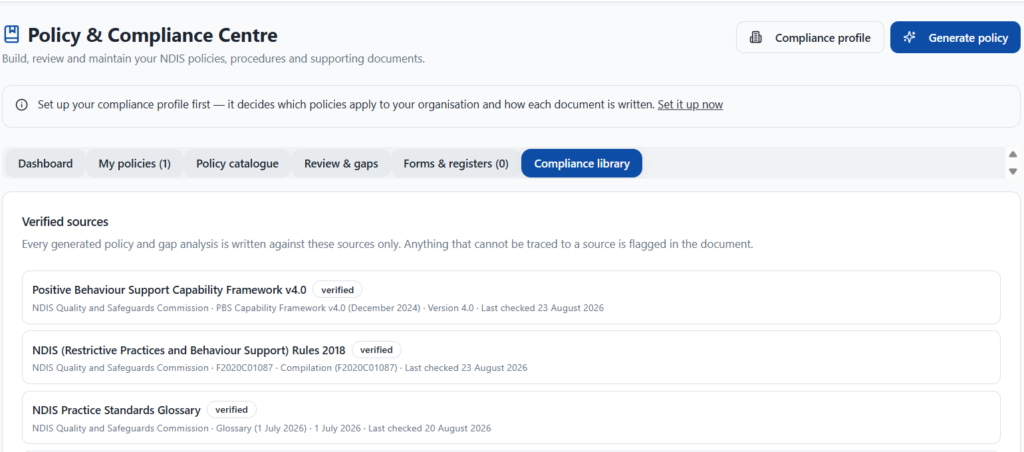Click the bookmark icon beside Policy & Compliance Centre
Image resolution: width=1024 pixels, height=452 pixels.
click(11, 35)
